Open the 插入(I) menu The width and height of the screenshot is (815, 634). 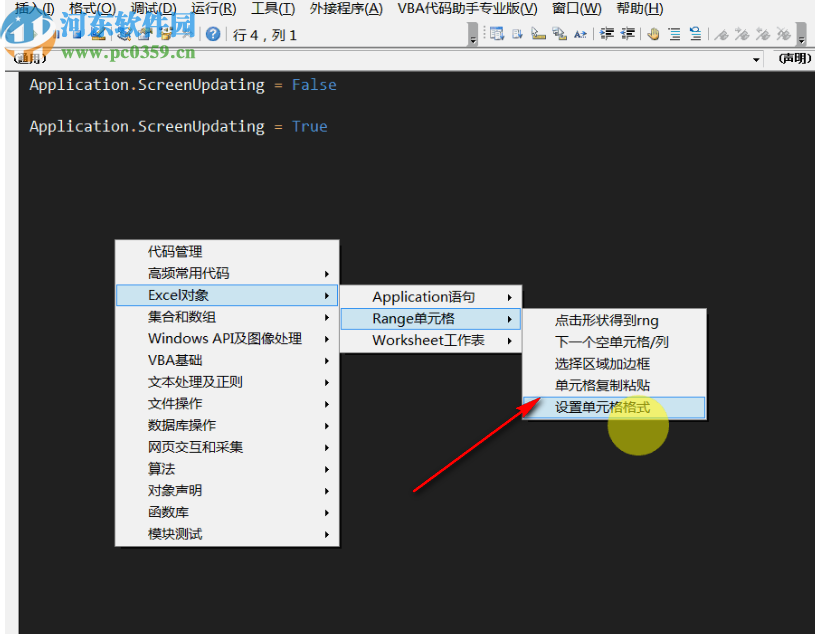click(x=34, y=8)
